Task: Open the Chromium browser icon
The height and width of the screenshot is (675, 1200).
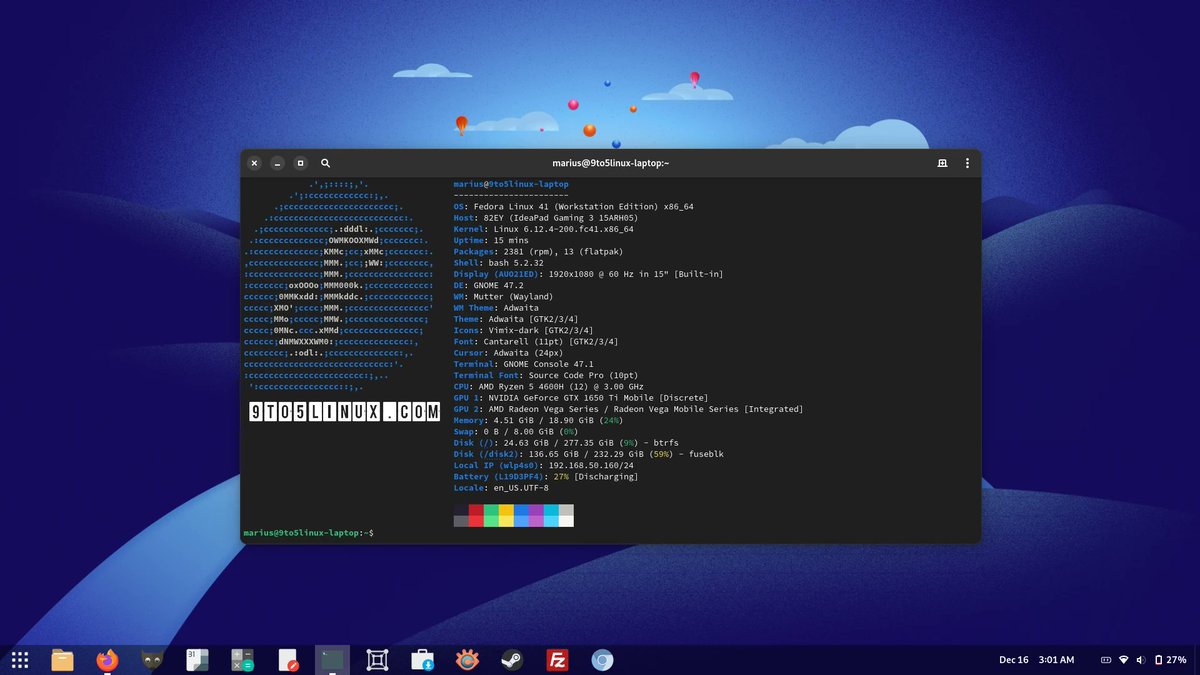Action: (x=601, y=660)
